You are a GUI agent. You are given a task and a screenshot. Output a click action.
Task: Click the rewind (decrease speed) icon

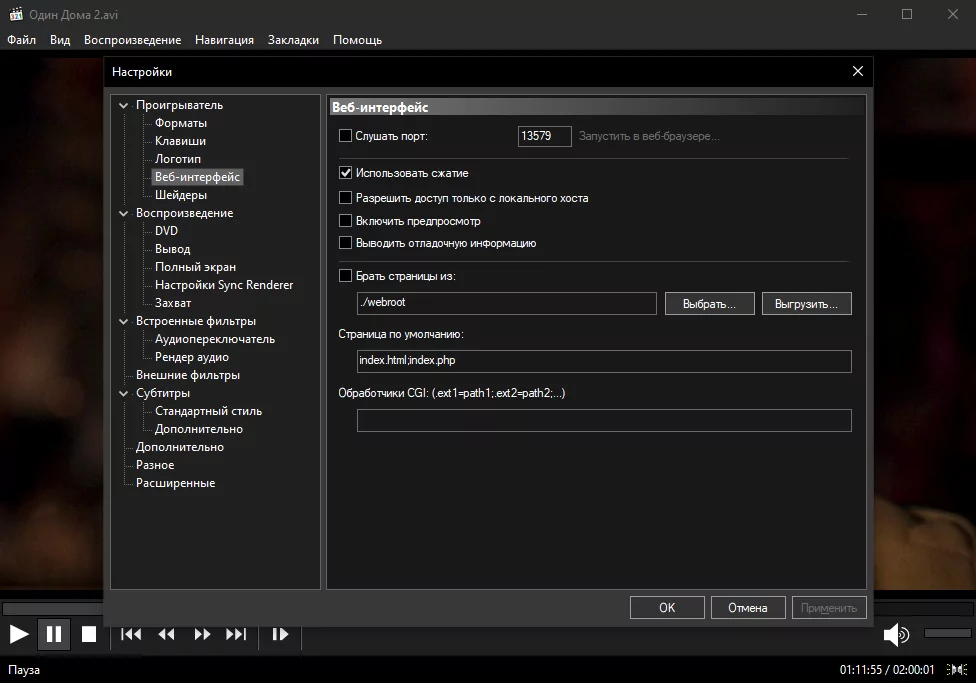tap(167, 634)
